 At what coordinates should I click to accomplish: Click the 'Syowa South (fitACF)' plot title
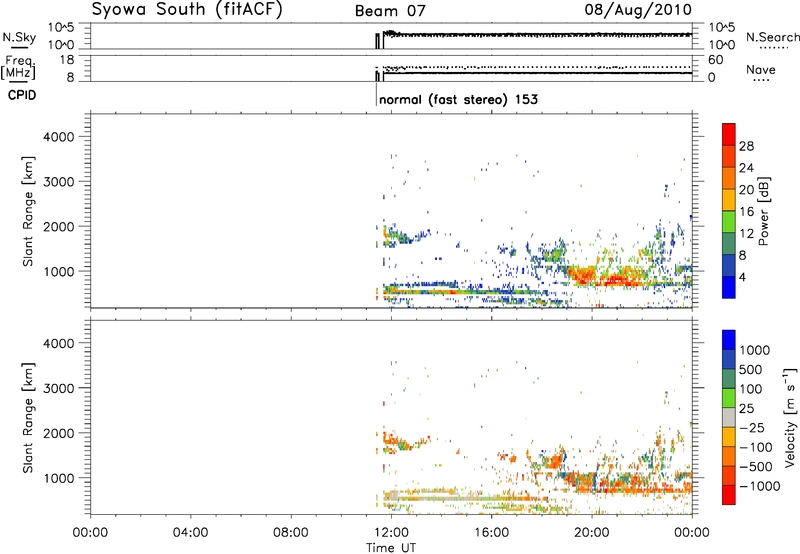[186, 10]
